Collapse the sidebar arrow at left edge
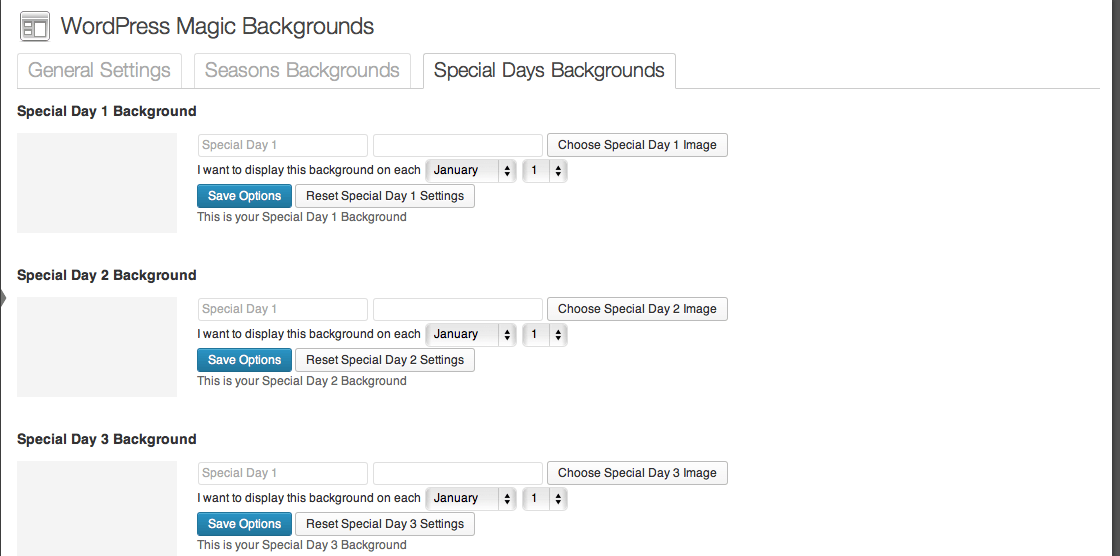Screen dimensions: 1120x556 (3, 299)
